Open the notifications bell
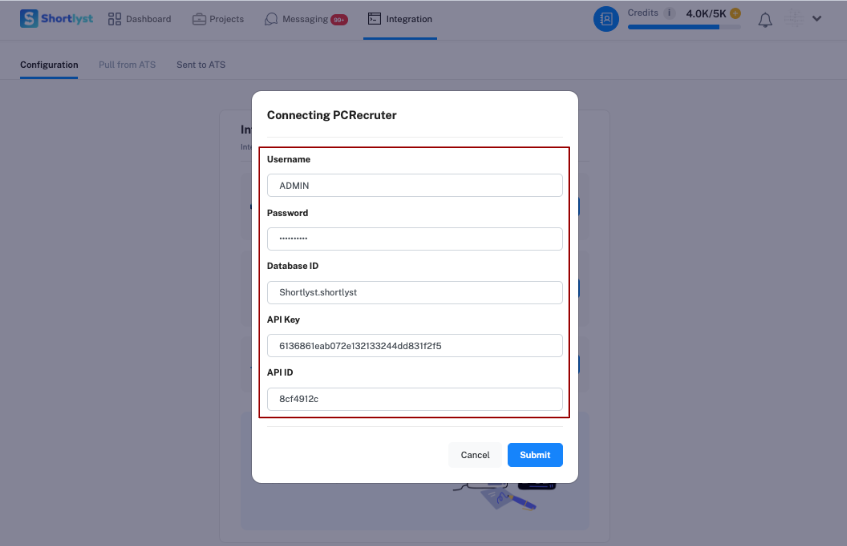 click(x=765, y=20)
